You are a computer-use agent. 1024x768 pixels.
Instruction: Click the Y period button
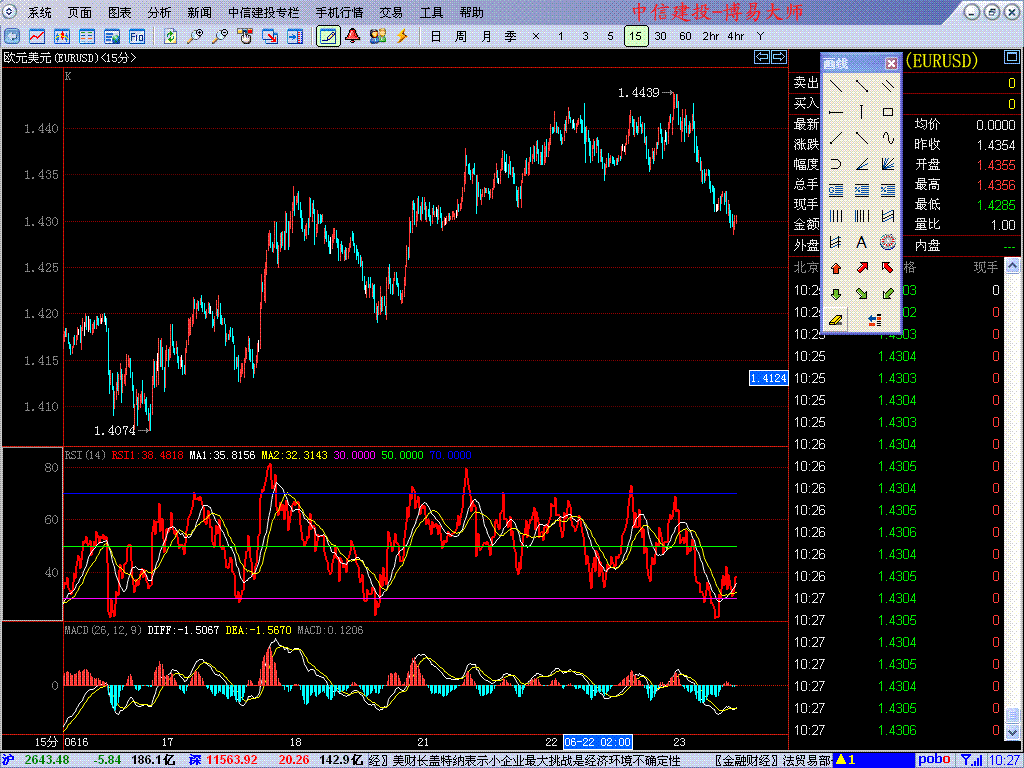(760, 37)
